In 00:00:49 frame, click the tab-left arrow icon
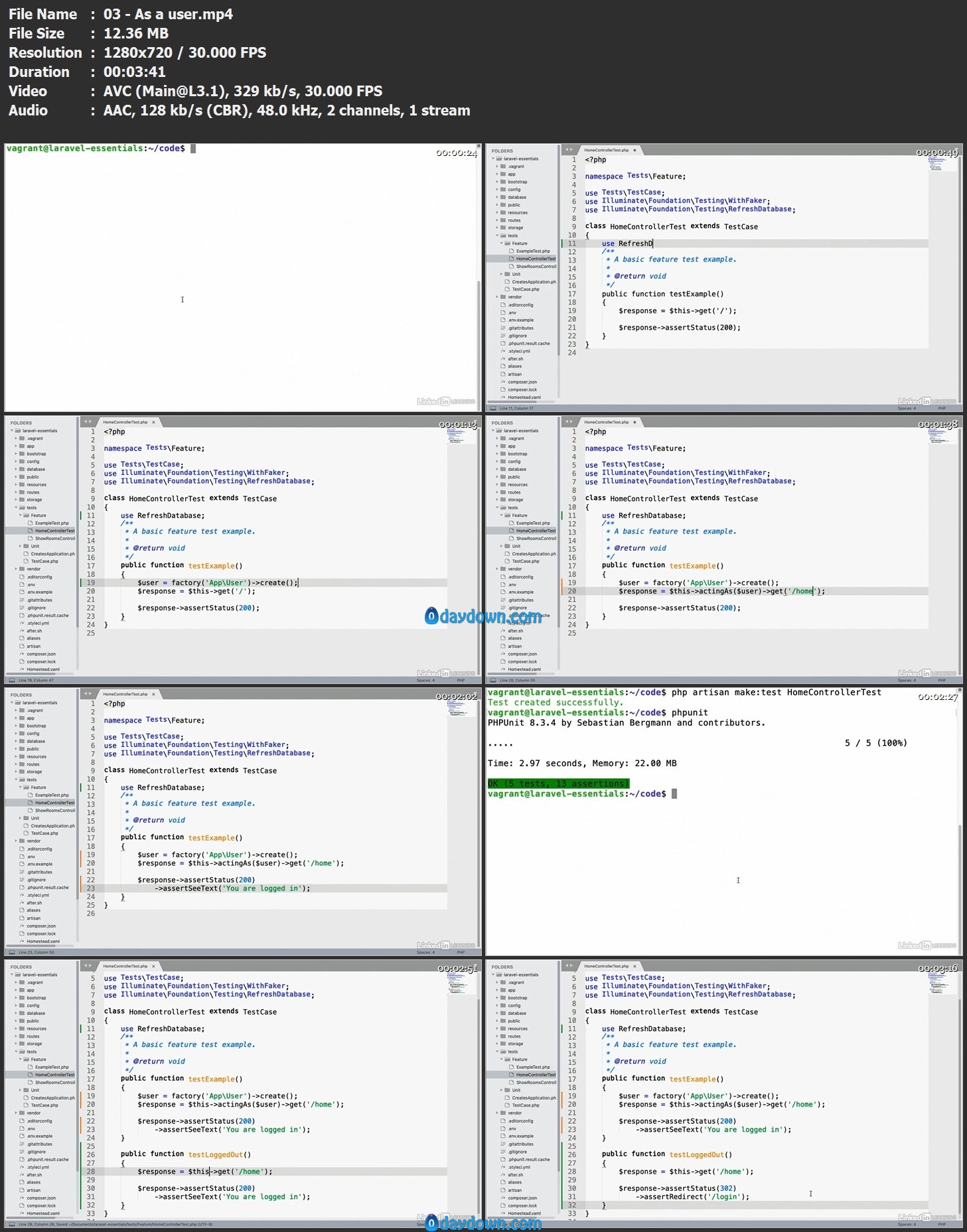Viewport: 967px width, 1232px height. click(x=566, y=150)
